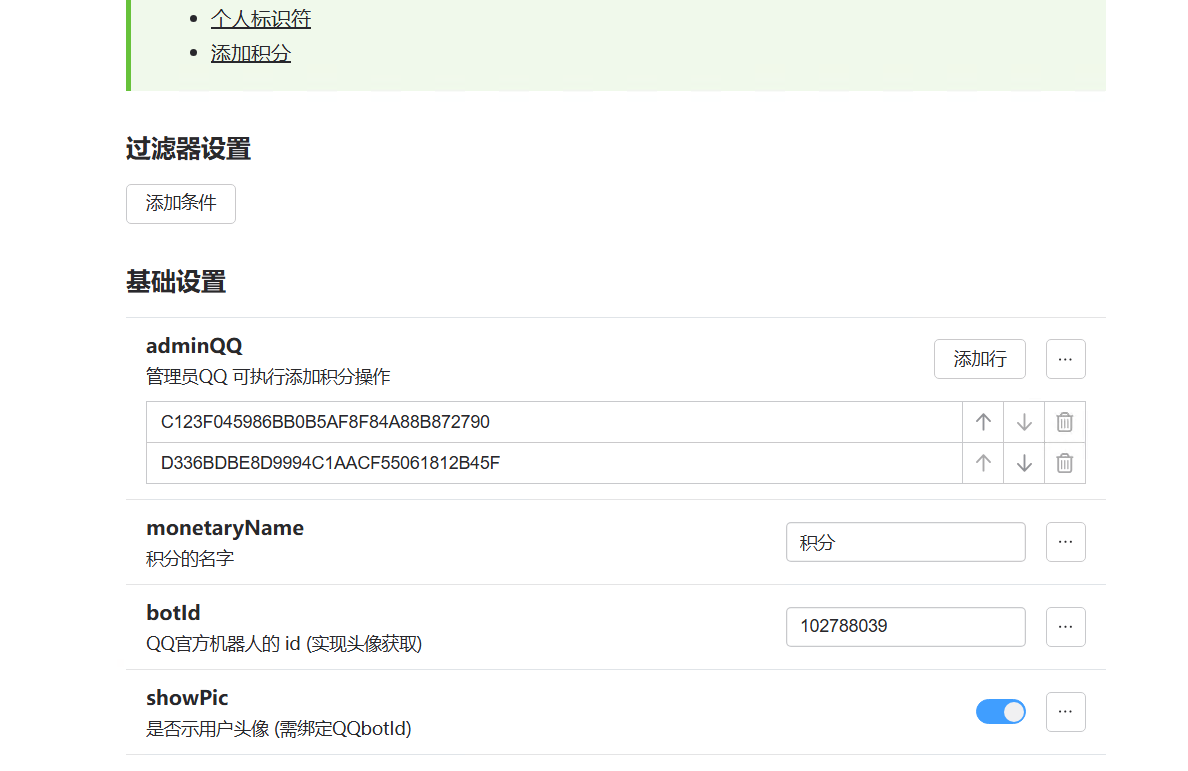Edit the adminQQ entry D336BDBE8D9994C1AACF55061812B45F
The width and height of the screenshot is (1188, 771).
click(554, 463)
